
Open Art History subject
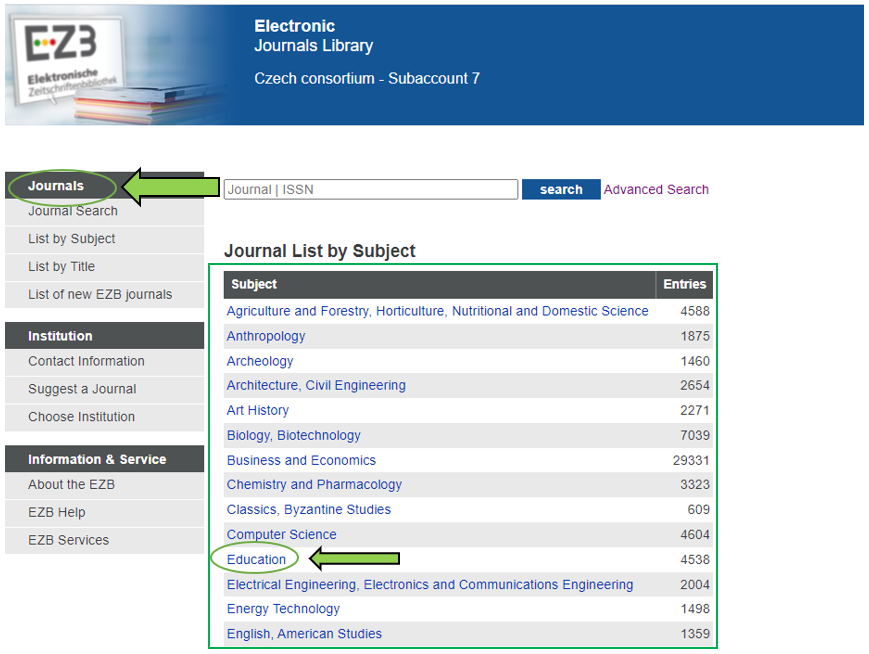(258, 410)
